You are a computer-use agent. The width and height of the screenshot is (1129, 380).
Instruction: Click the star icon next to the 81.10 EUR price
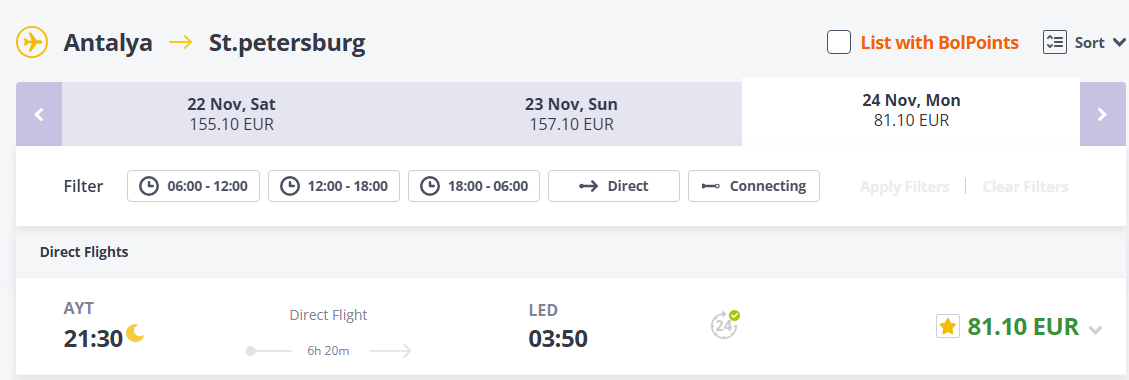click(948, 327)
